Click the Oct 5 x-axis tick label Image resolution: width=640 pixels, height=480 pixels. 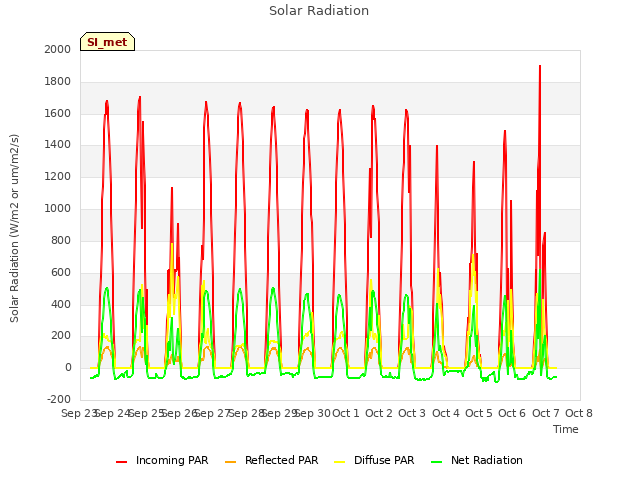(x=479, y=413)
